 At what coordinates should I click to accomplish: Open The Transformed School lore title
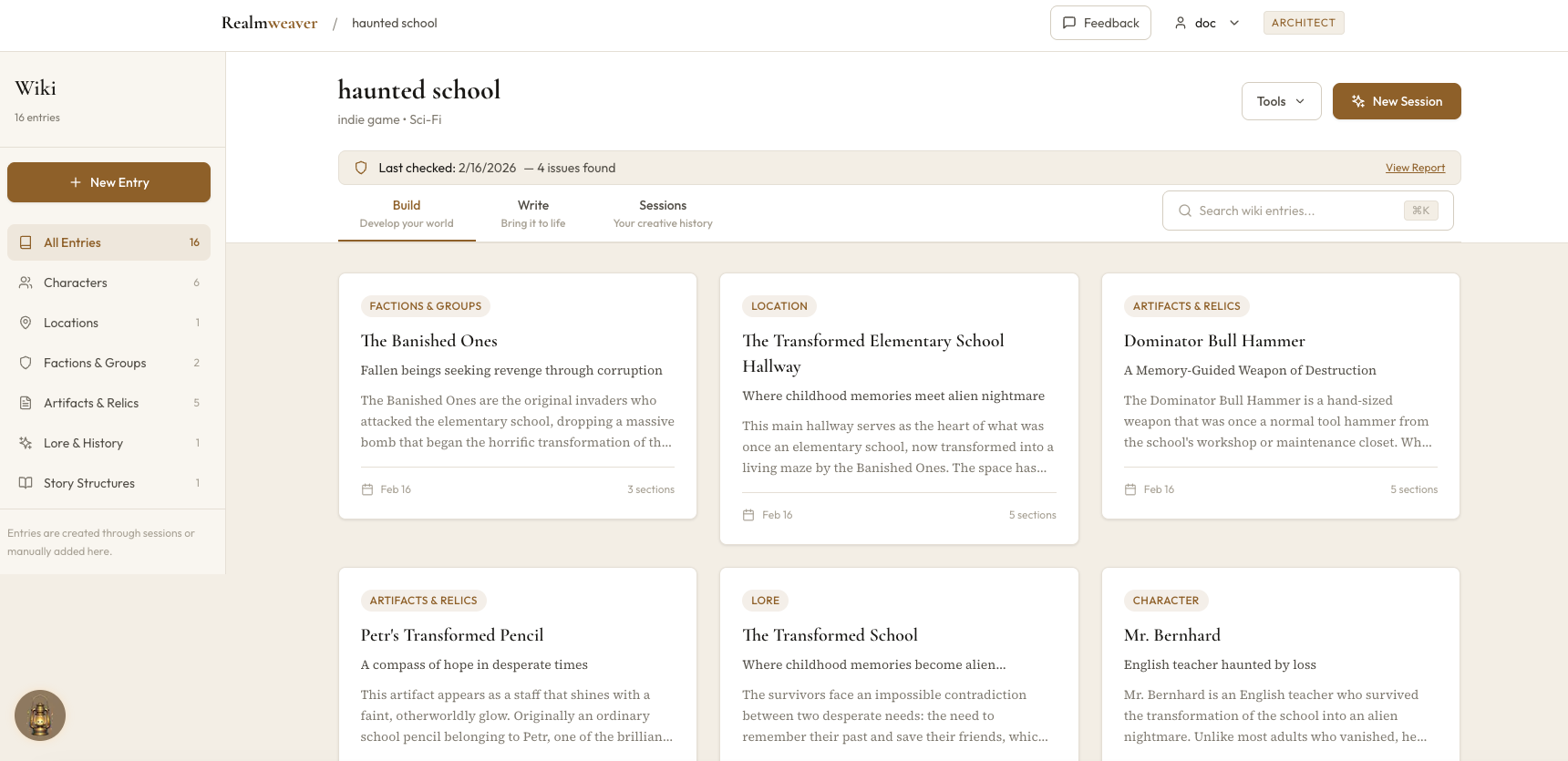(830, 635)
